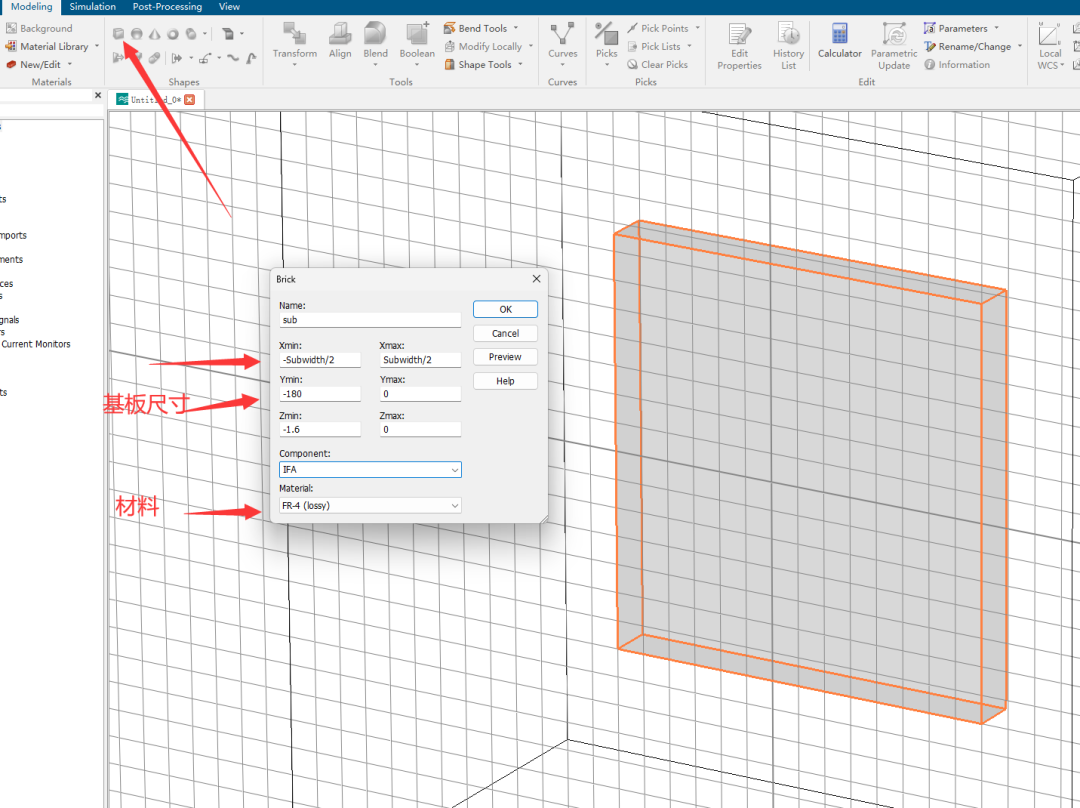Viewport: 1080px width, 808px height.
Task: Click the Trace from curve icon
Action: click(251, 59)
